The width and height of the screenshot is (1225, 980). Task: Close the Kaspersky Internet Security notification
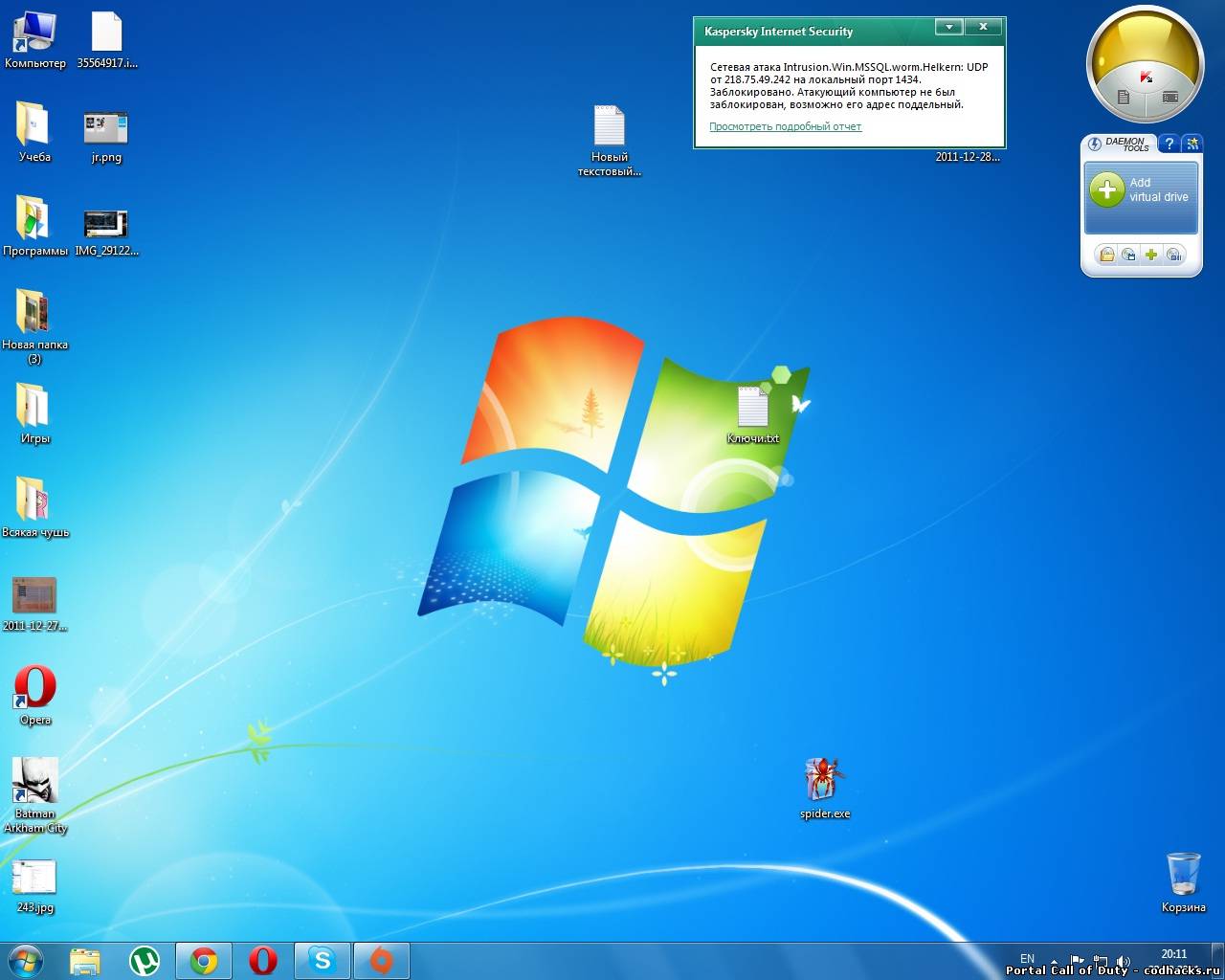tap(983, 27)
